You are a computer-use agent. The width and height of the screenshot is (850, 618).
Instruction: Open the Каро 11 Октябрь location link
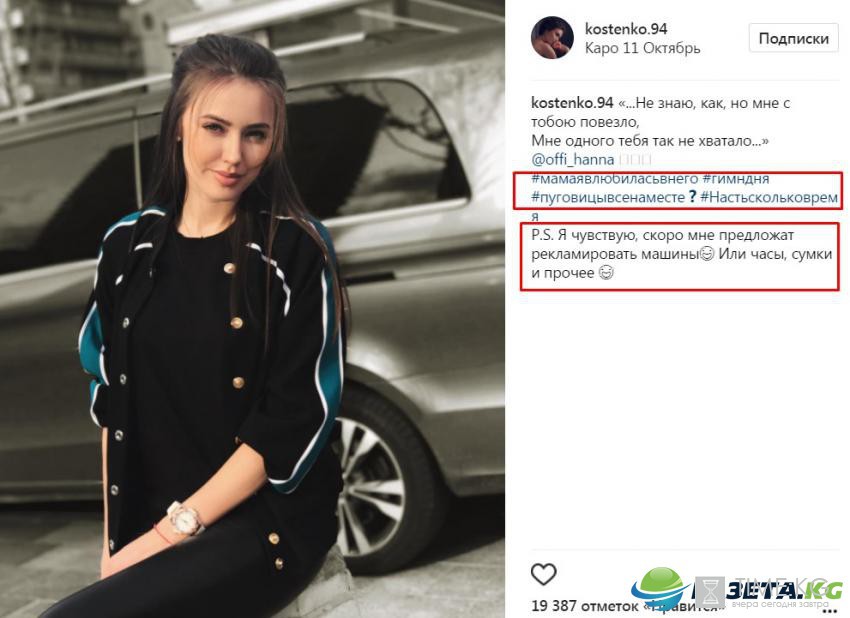(642, 48)
